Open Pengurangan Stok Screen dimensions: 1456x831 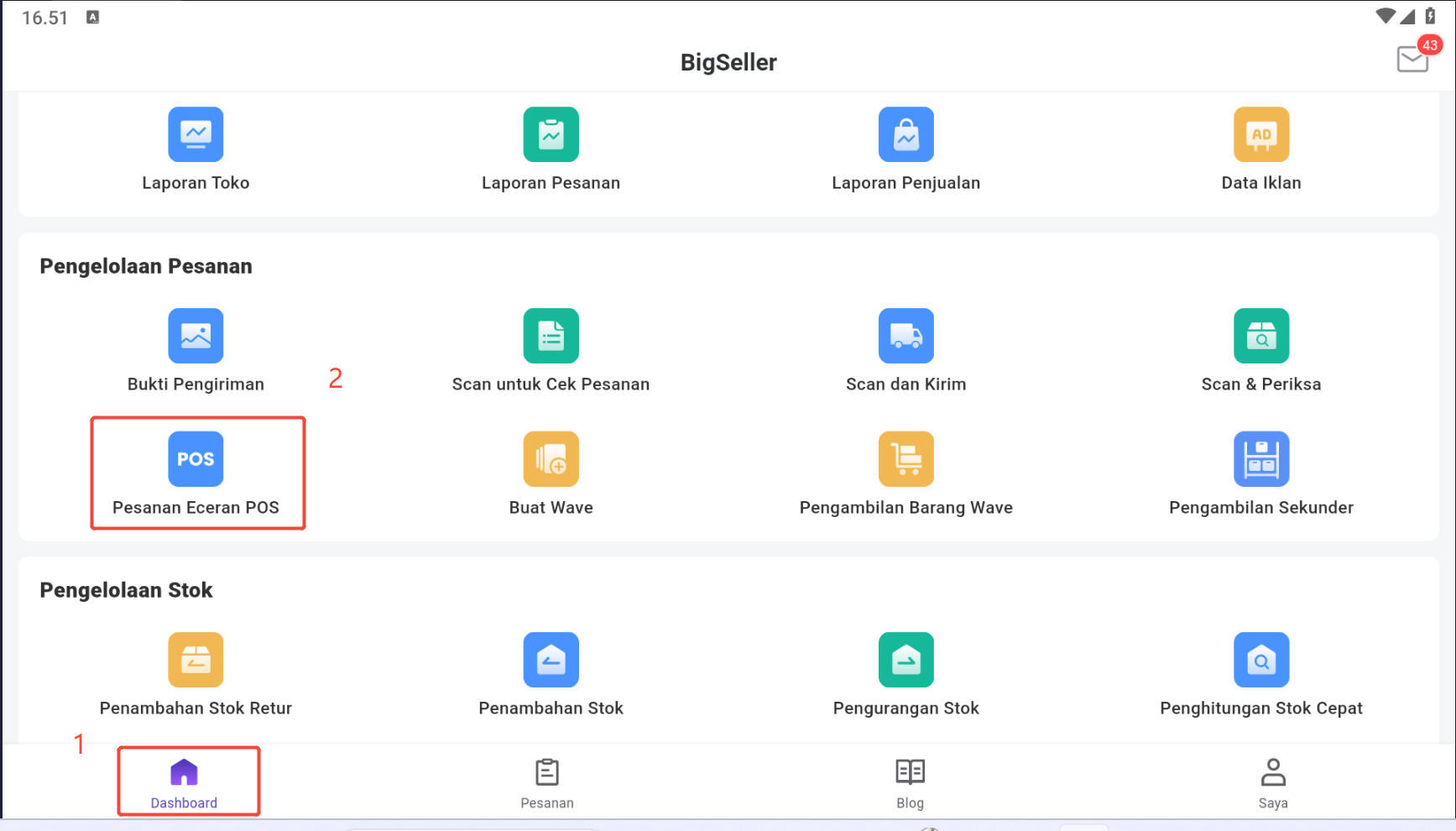point(905,660)
